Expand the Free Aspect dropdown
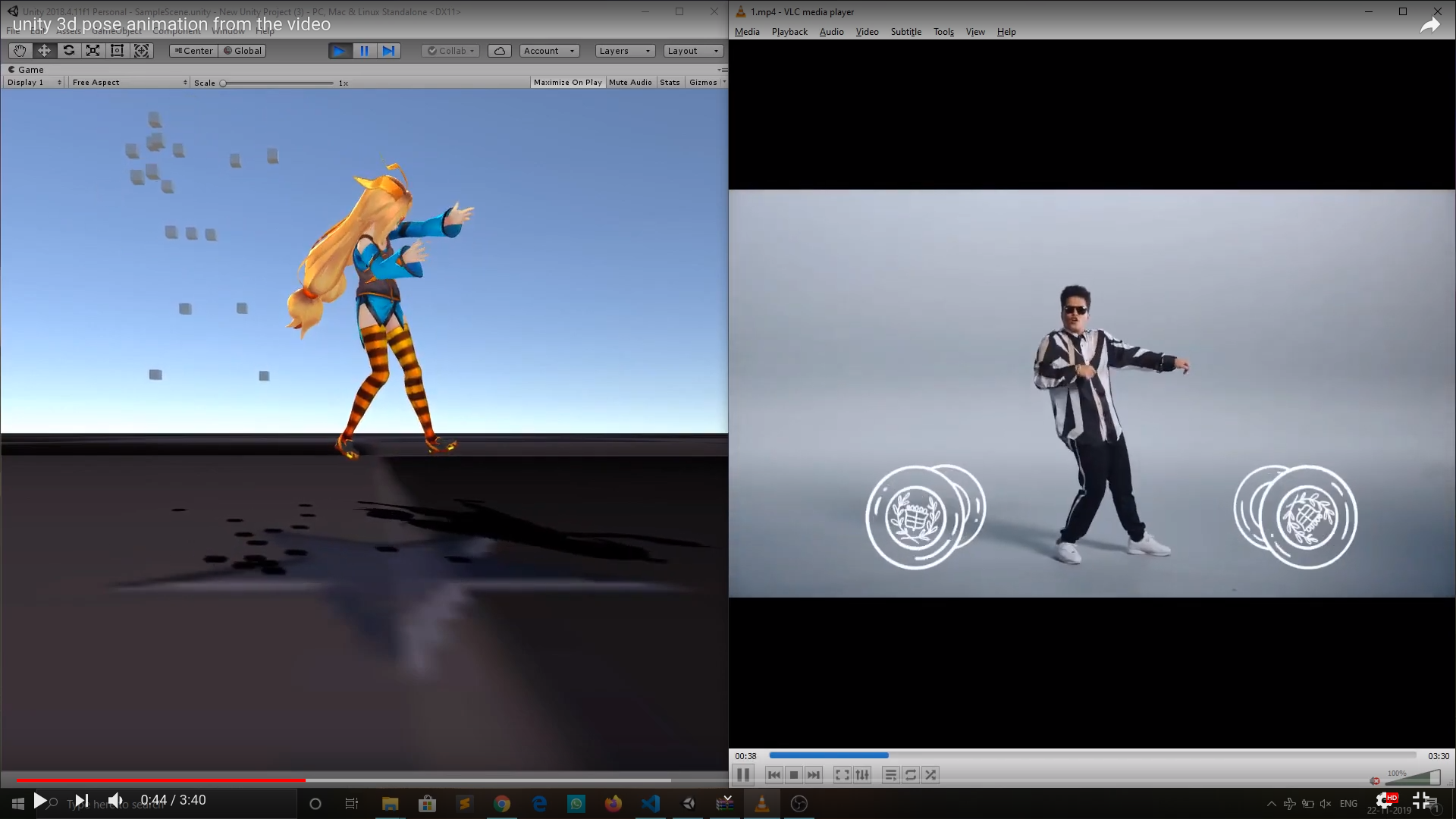The width and height of the screenshot is (1456, 819). [x=129, y=83]
